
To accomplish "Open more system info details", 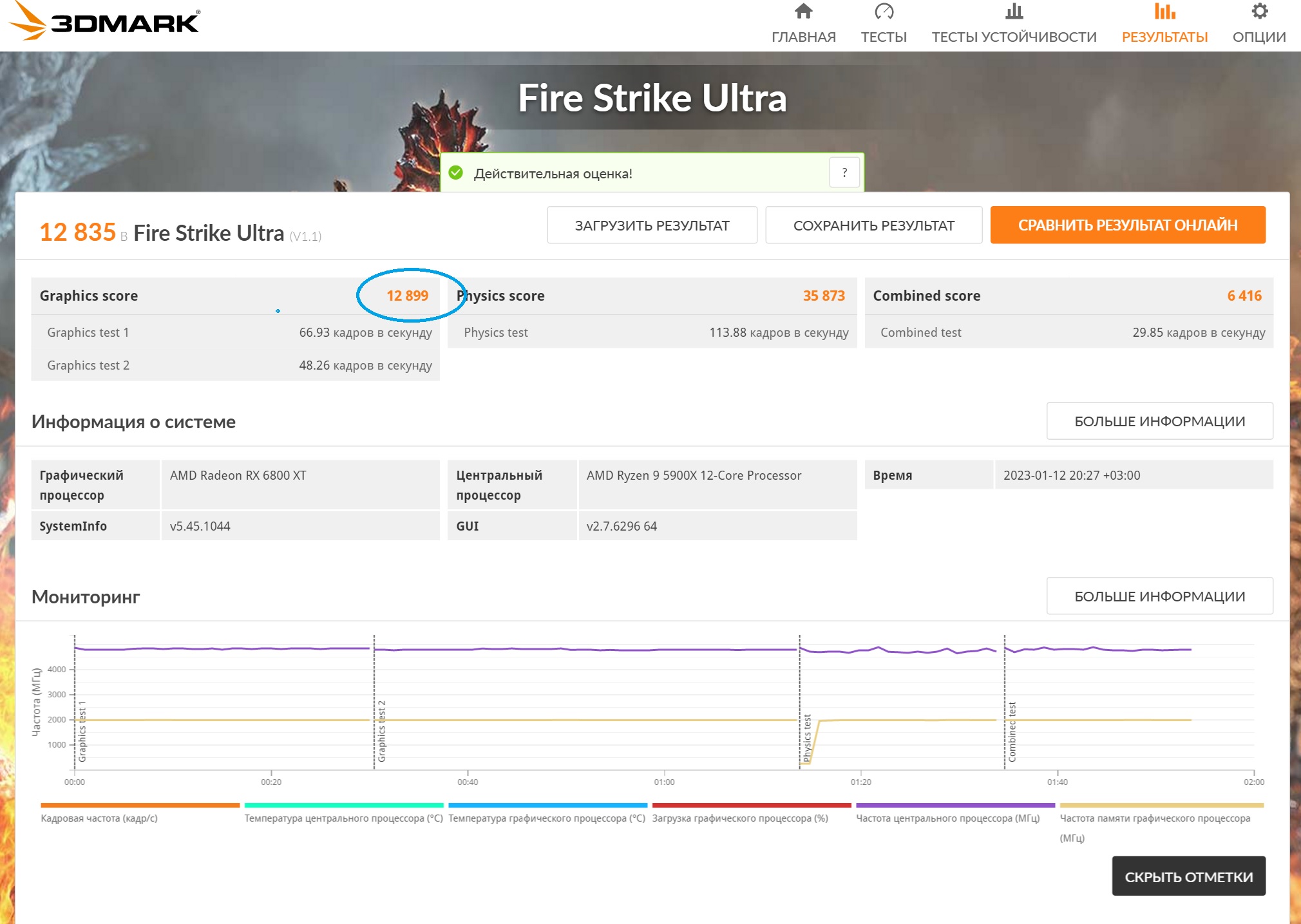I will tap(1159, 421).
